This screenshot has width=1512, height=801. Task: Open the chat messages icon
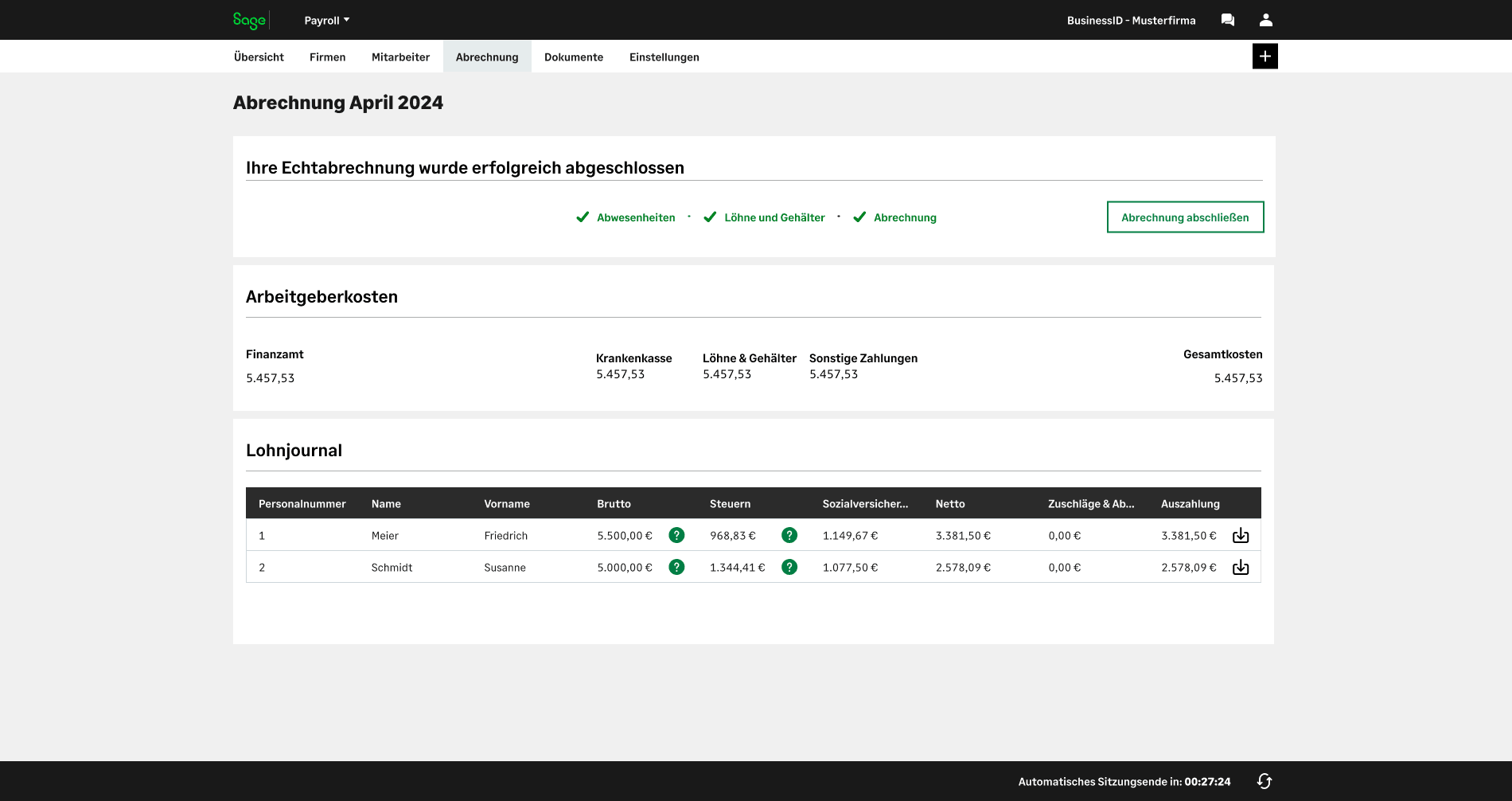pyautogui.click(x=1228, y=20)
